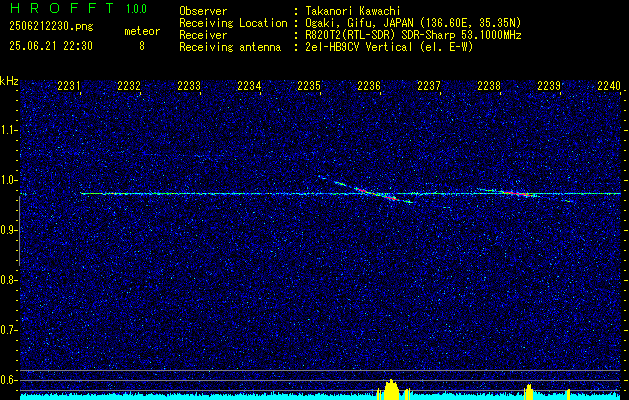Click the narrow yellow power peak below 2239
629x400 pixels.
(x=568, y=394)
